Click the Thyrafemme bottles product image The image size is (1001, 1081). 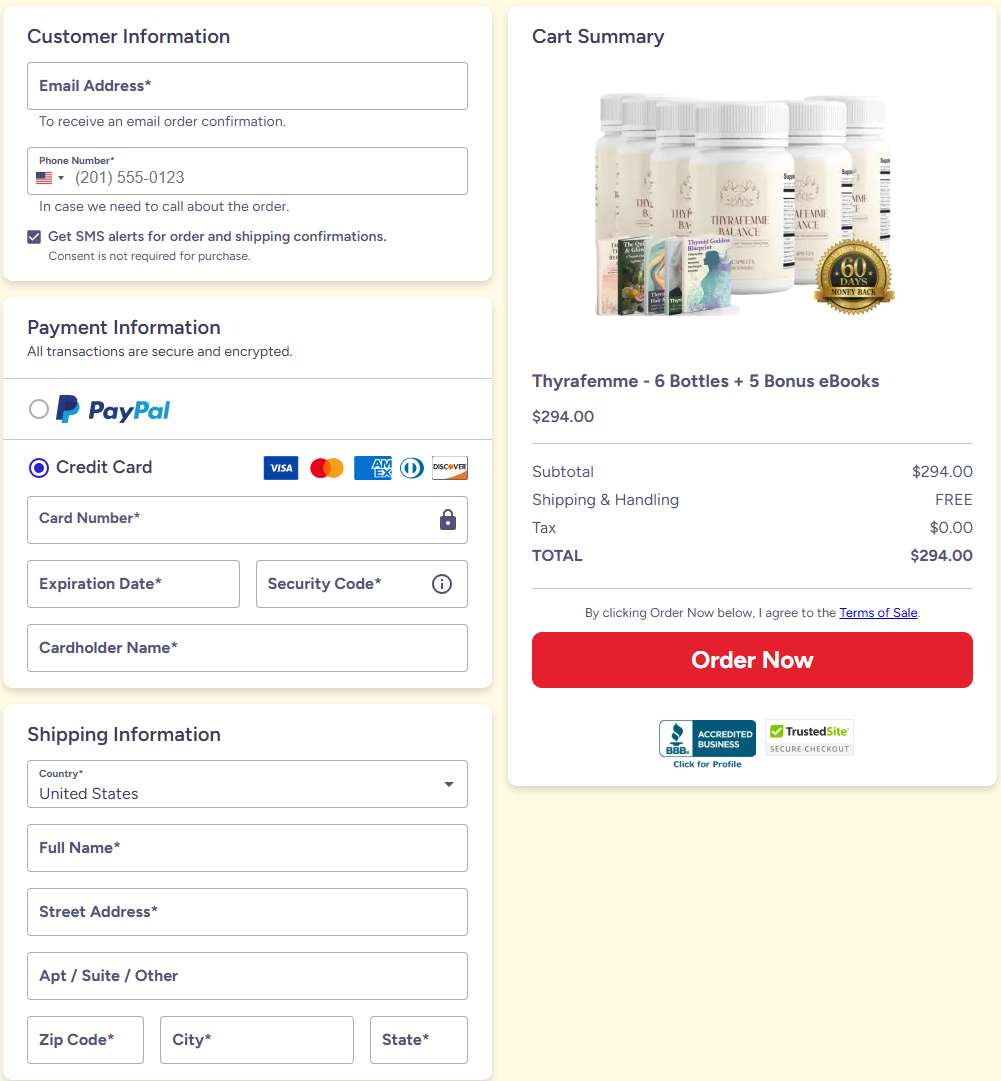tap(745, 205)
